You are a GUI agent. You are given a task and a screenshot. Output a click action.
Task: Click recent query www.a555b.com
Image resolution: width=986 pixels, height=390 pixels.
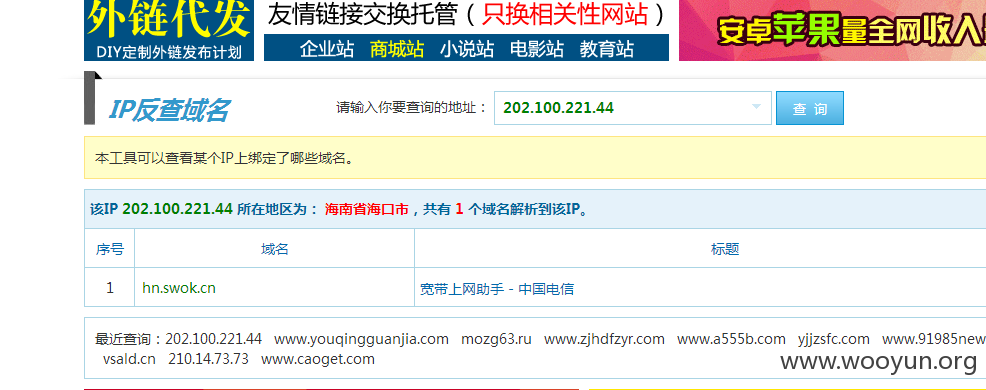pyautogui.click(x=731, y=339)
